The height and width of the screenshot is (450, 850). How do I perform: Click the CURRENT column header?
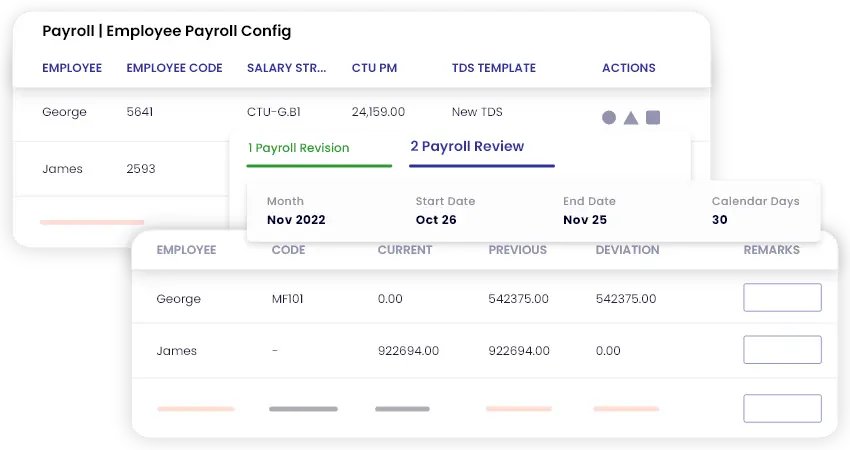[x=405, y=250]
